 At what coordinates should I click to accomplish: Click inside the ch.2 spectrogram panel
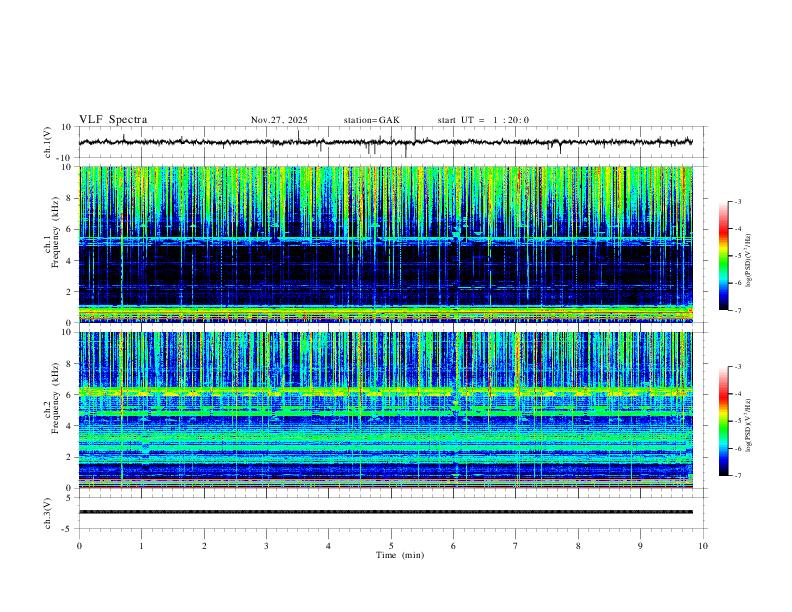386,410
